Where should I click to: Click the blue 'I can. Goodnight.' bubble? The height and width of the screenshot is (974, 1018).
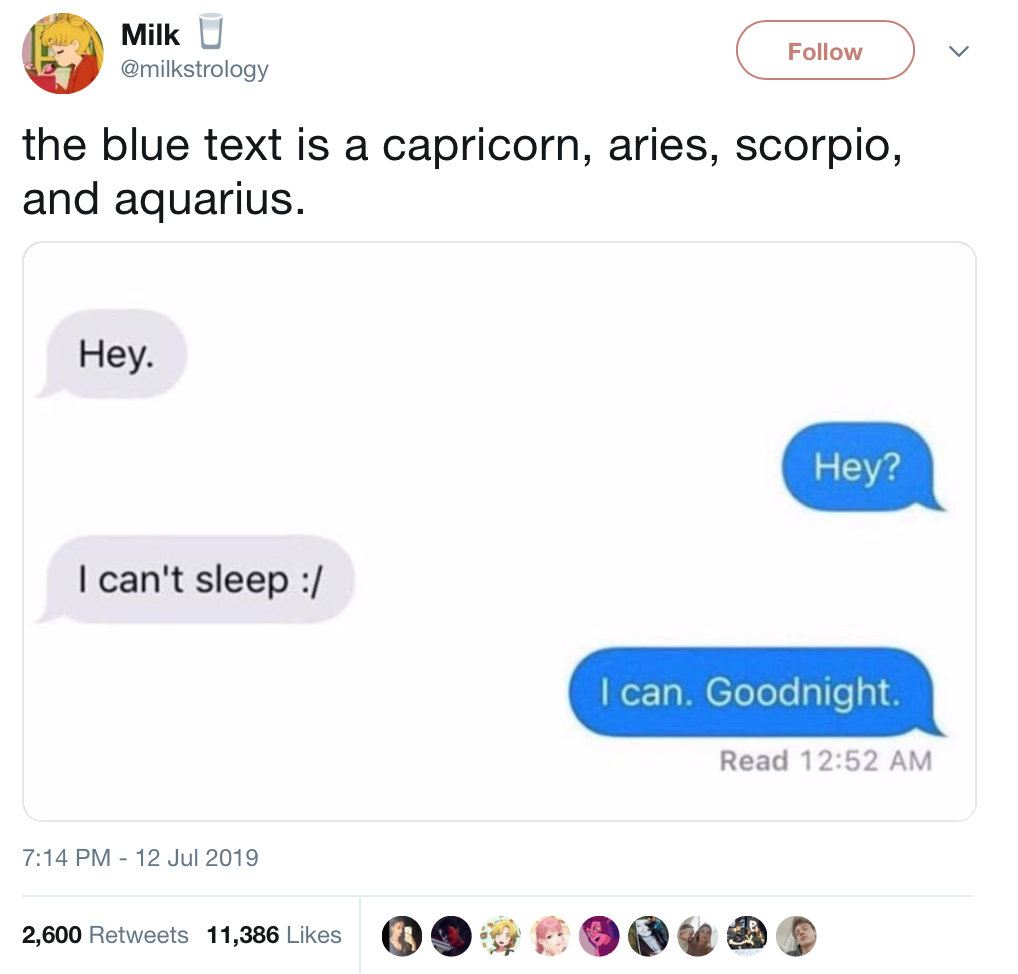752,692
